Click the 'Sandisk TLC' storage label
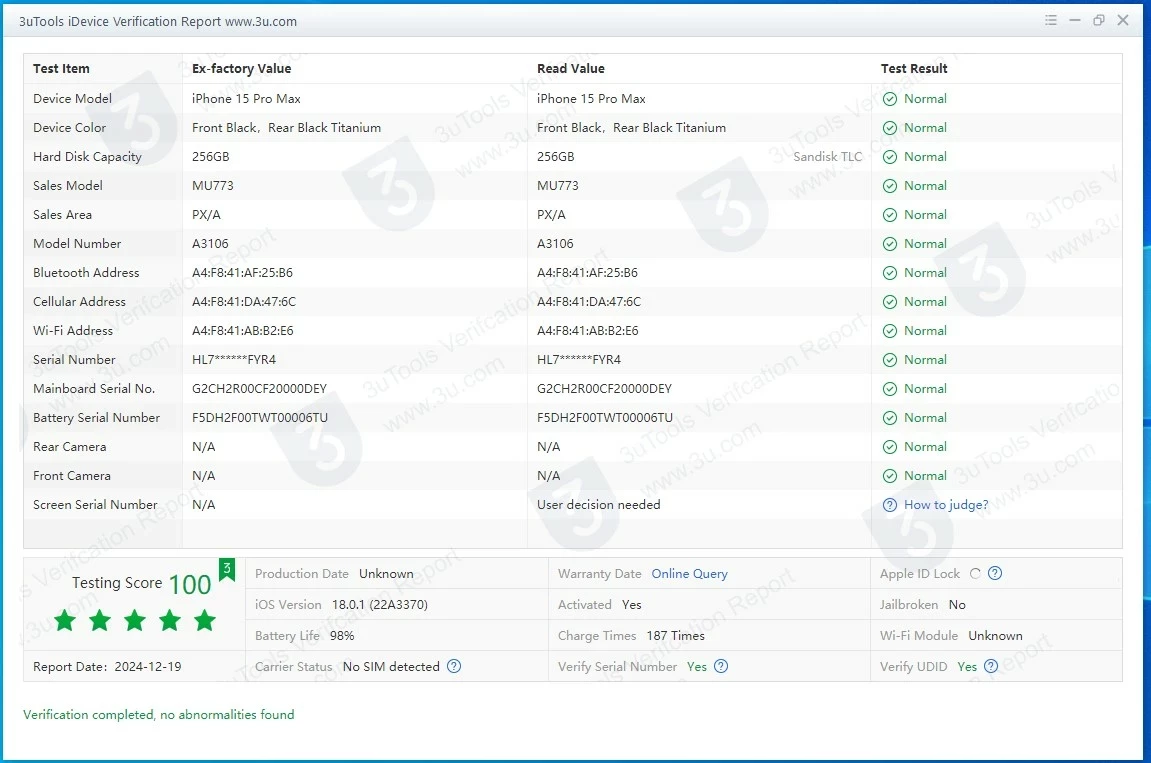This screenshot has height=763, width=1151. [827, 156]
